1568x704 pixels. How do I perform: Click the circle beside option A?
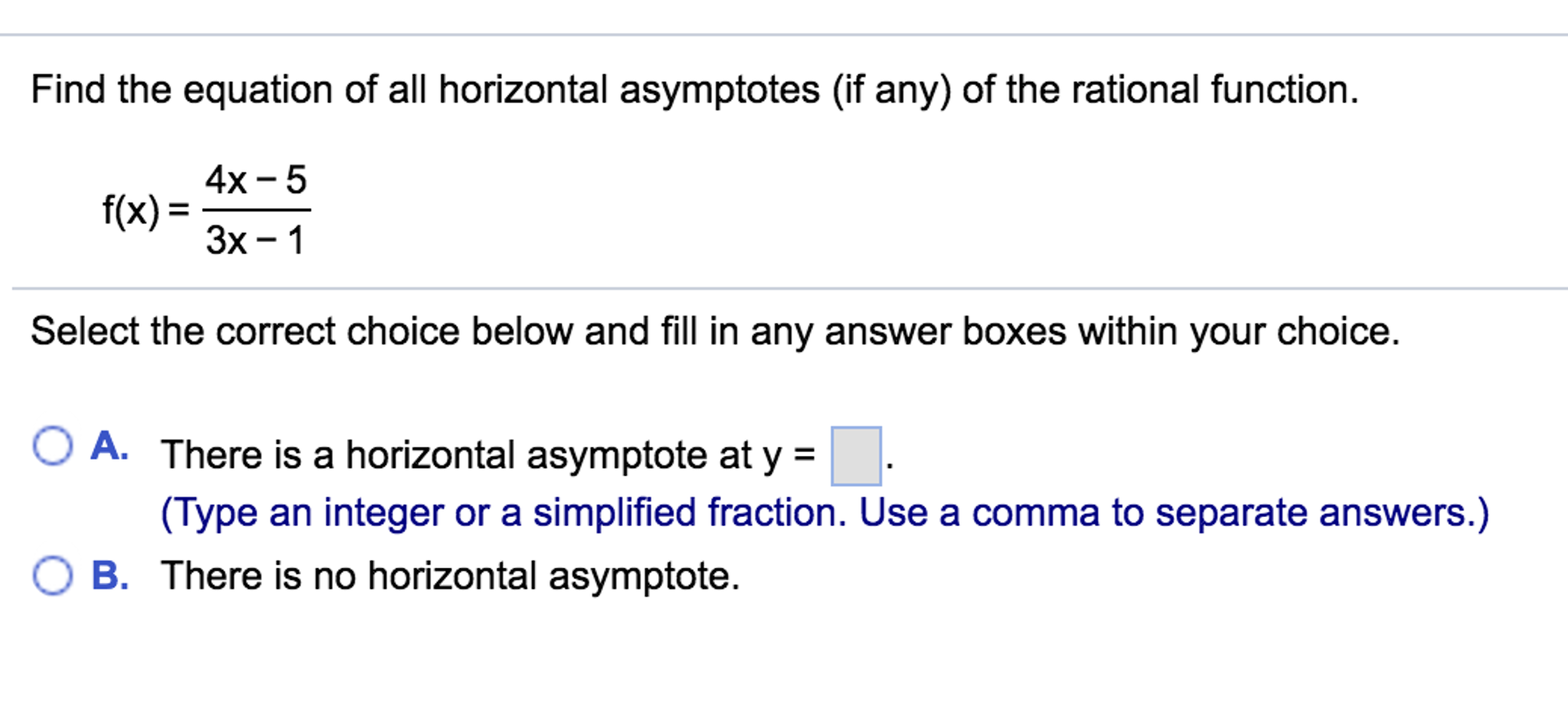click(51, 445)
